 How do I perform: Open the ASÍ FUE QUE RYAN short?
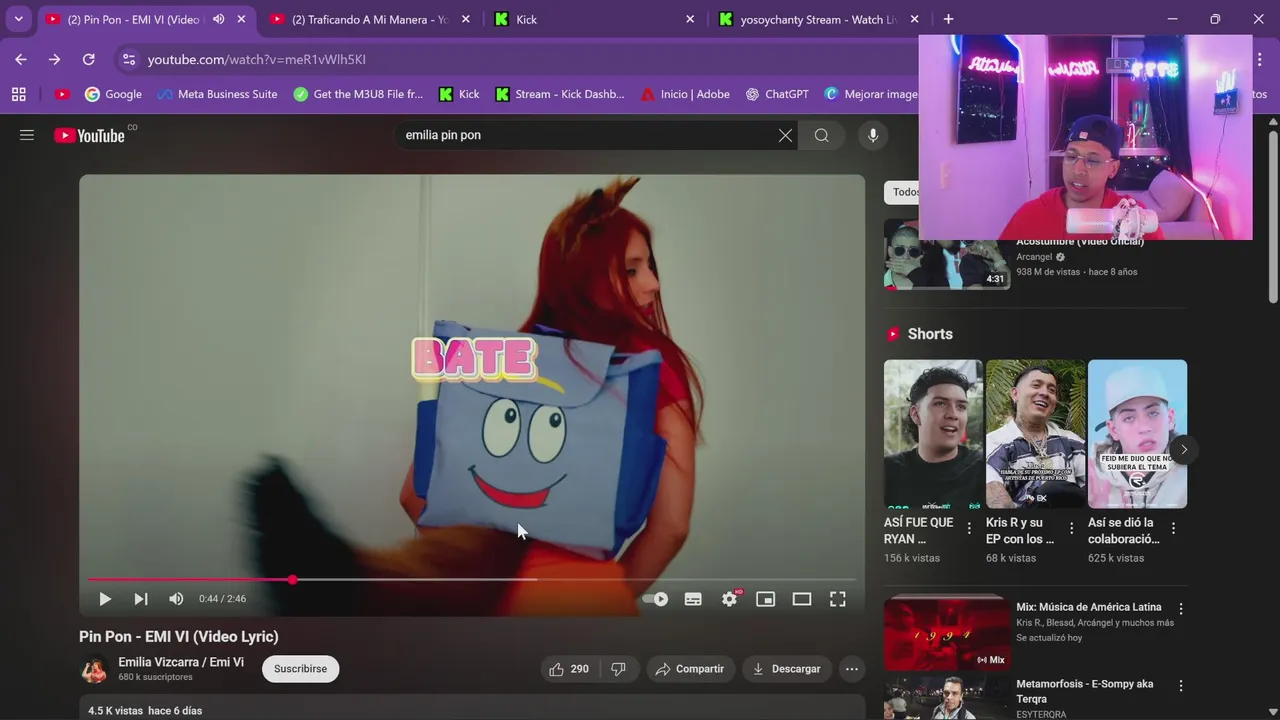point(933,434)
